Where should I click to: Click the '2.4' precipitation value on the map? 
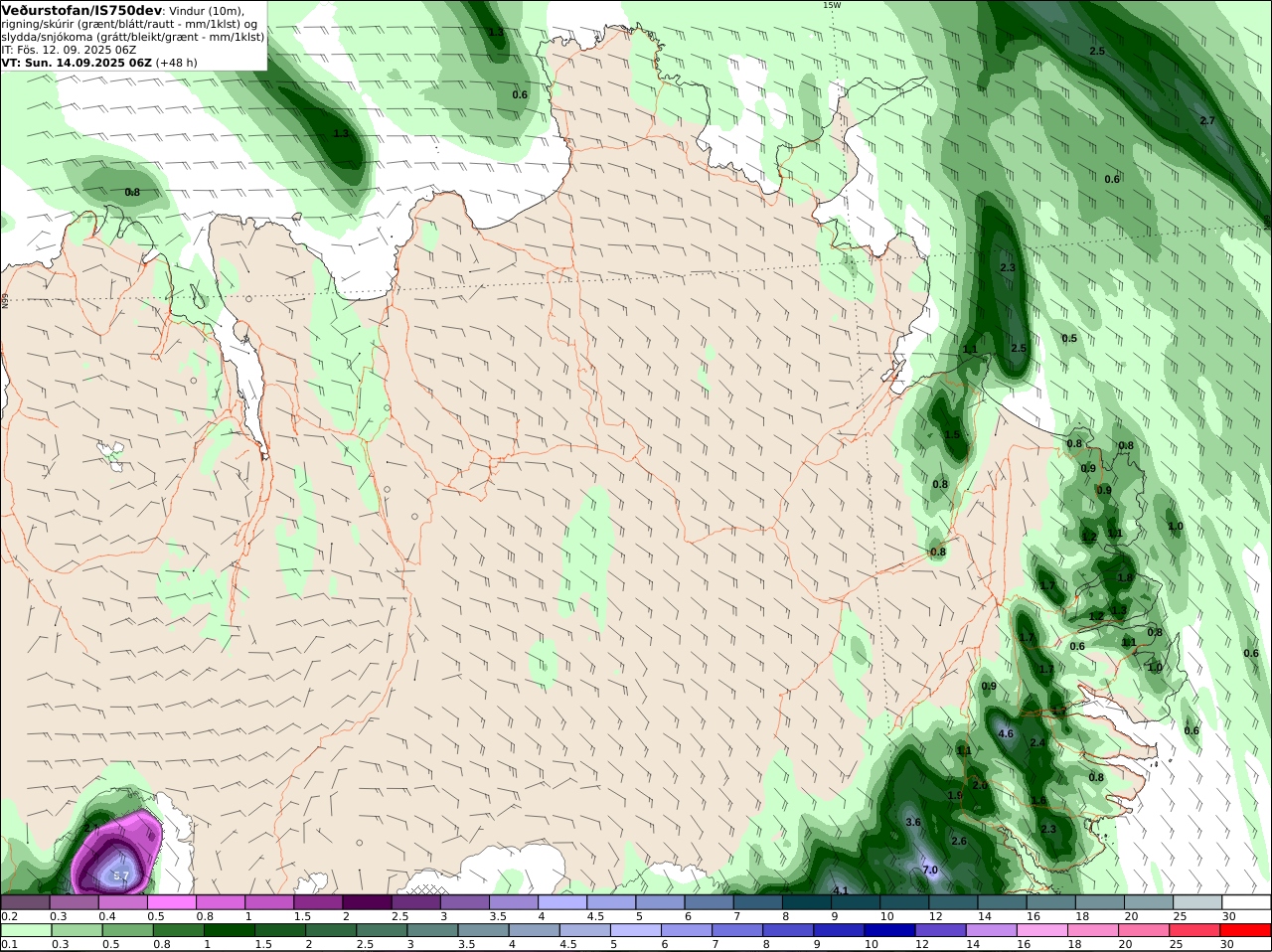point(1037,742)
